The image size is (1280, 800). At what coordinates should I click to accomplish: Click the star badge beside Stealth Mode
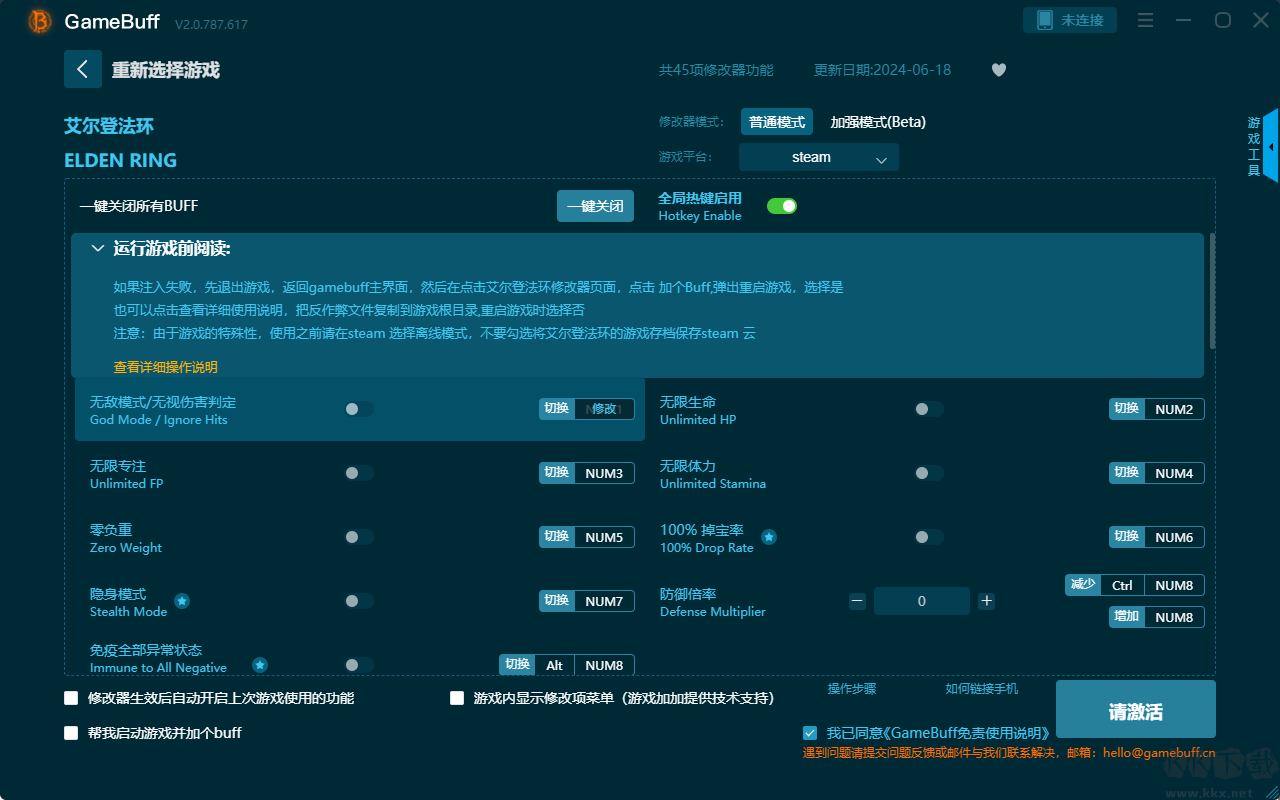(x=182, y=601)
